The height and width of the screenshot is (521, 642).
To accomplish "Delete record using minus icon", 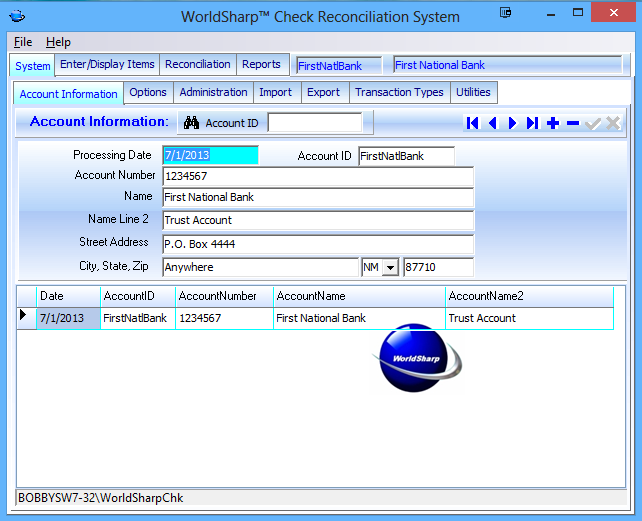I will pos(573,123).
